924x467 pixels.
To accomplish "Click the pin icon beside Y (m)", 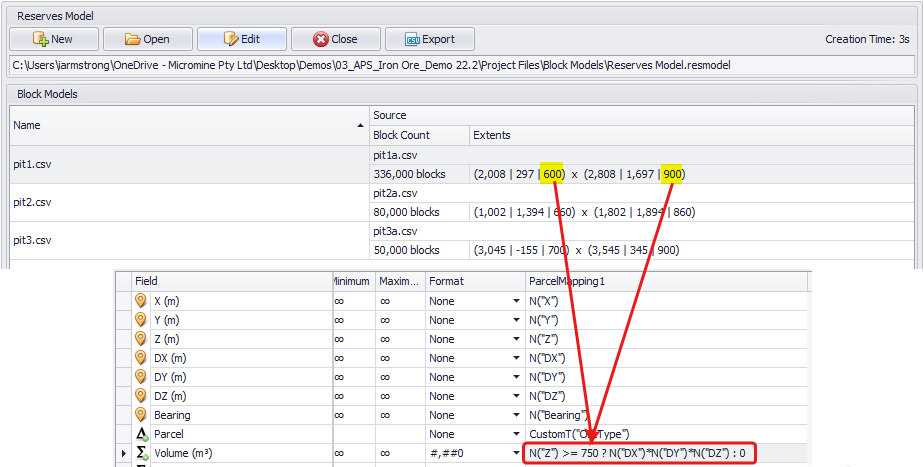I will [x=140, y=320].
